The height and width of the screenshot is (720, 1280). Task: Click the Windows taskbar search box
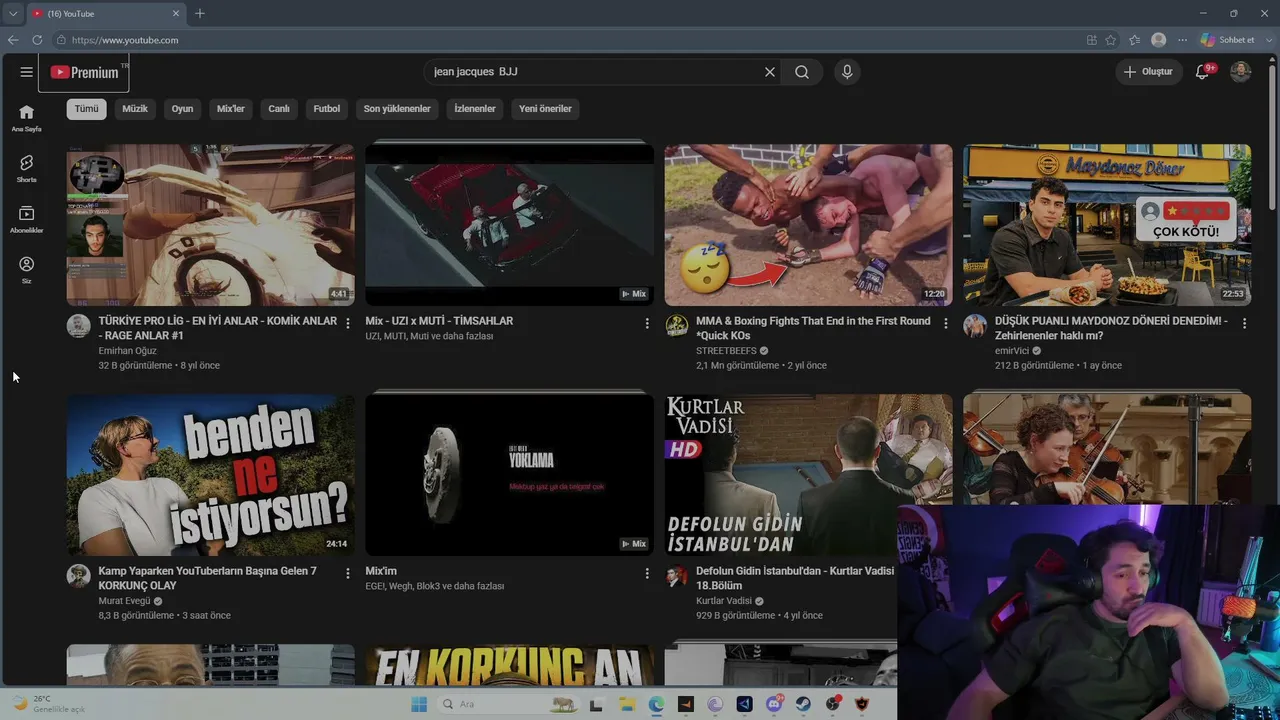click(506, 704)
